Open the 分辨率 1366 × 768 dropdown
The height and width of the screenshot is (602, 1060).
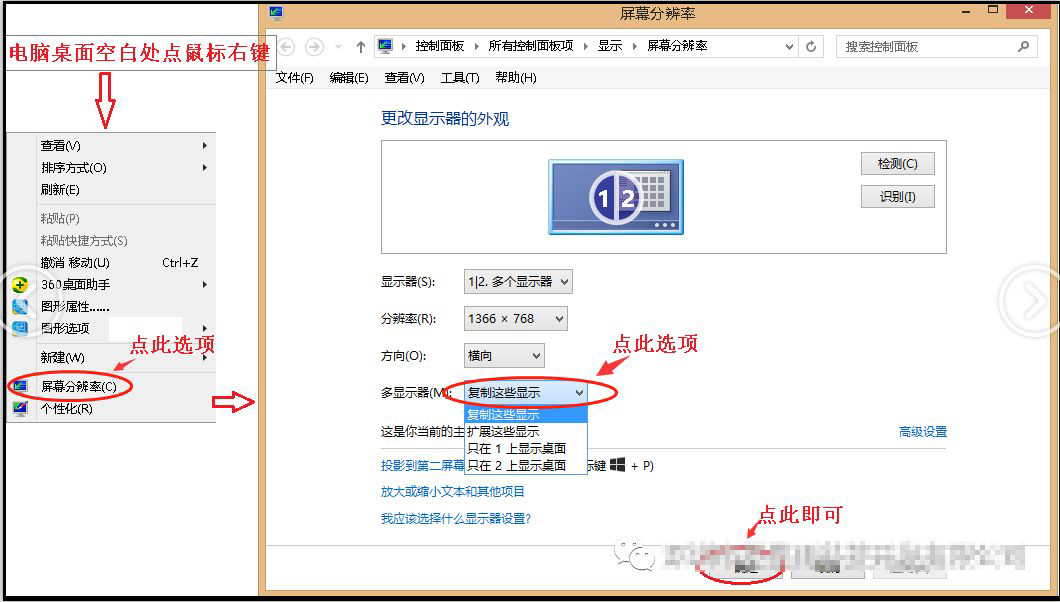pos(515,319)
